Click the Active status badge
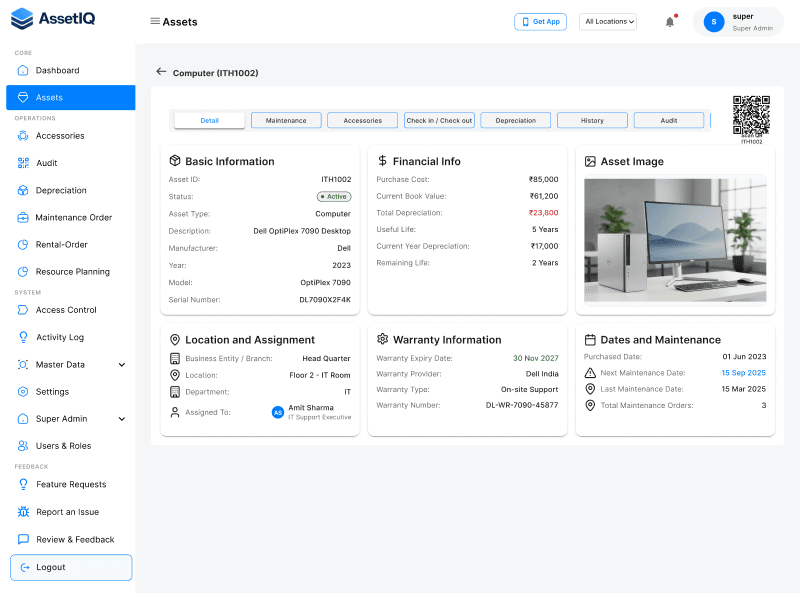The width and height of the screenshot is (800, 608). [334, 196]
